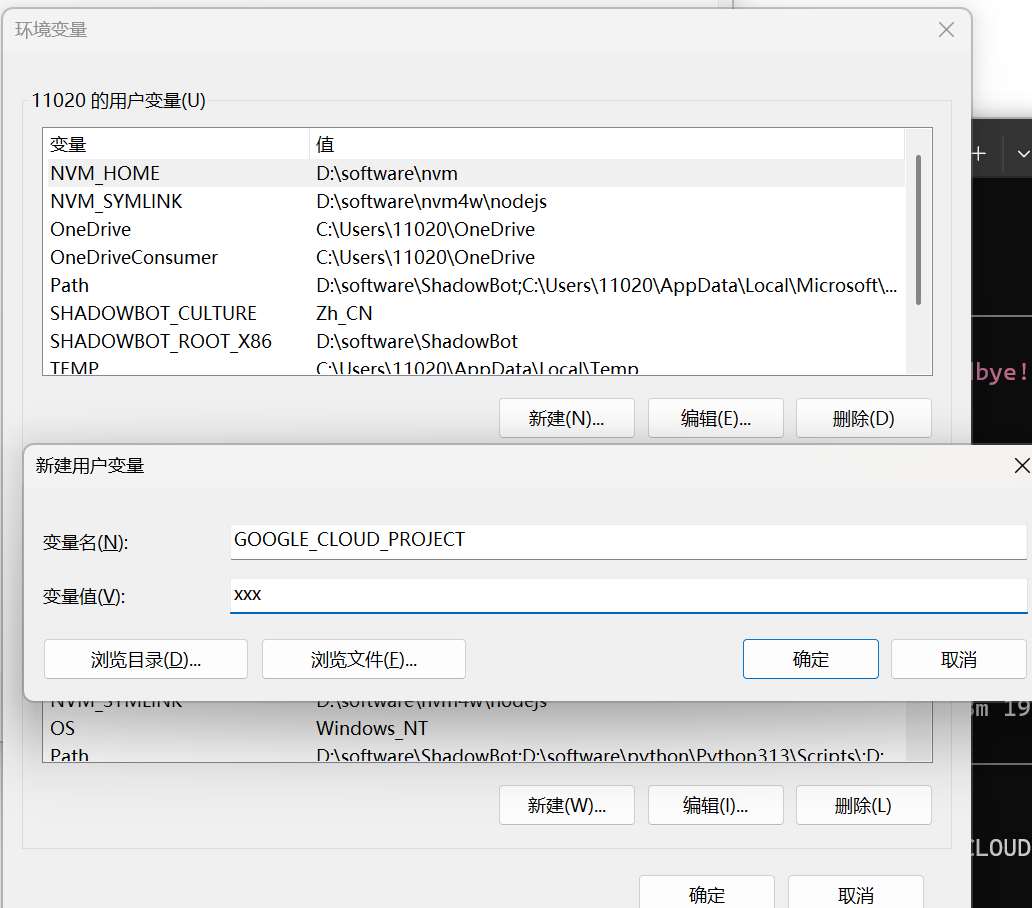Click the 值 column header

tap(607, 144)
